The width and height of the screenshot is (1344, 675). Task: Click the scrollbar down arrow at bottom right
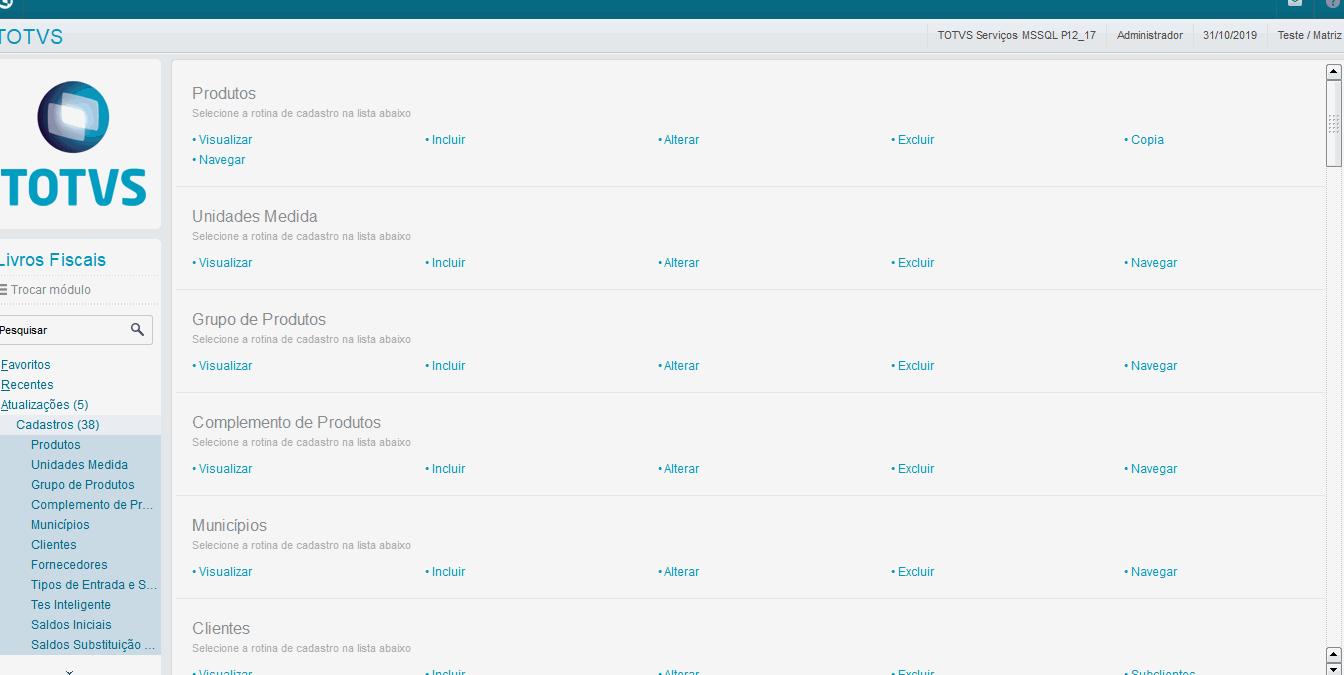pos(1333,668)
